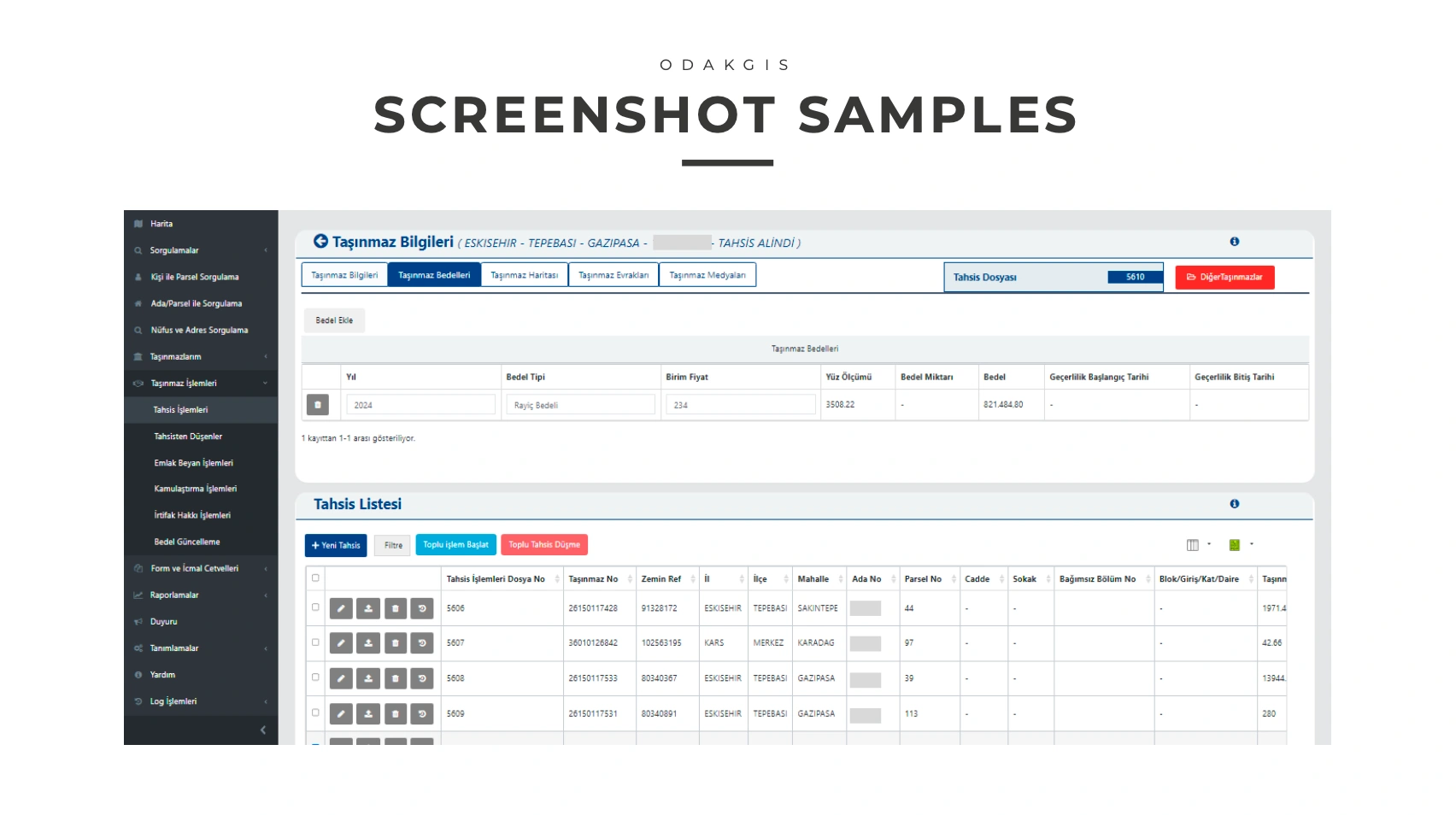Click history icon for row 5607
Image resolution: width=1456 pixels, height=815 pixels.
[x=422, y=642]
